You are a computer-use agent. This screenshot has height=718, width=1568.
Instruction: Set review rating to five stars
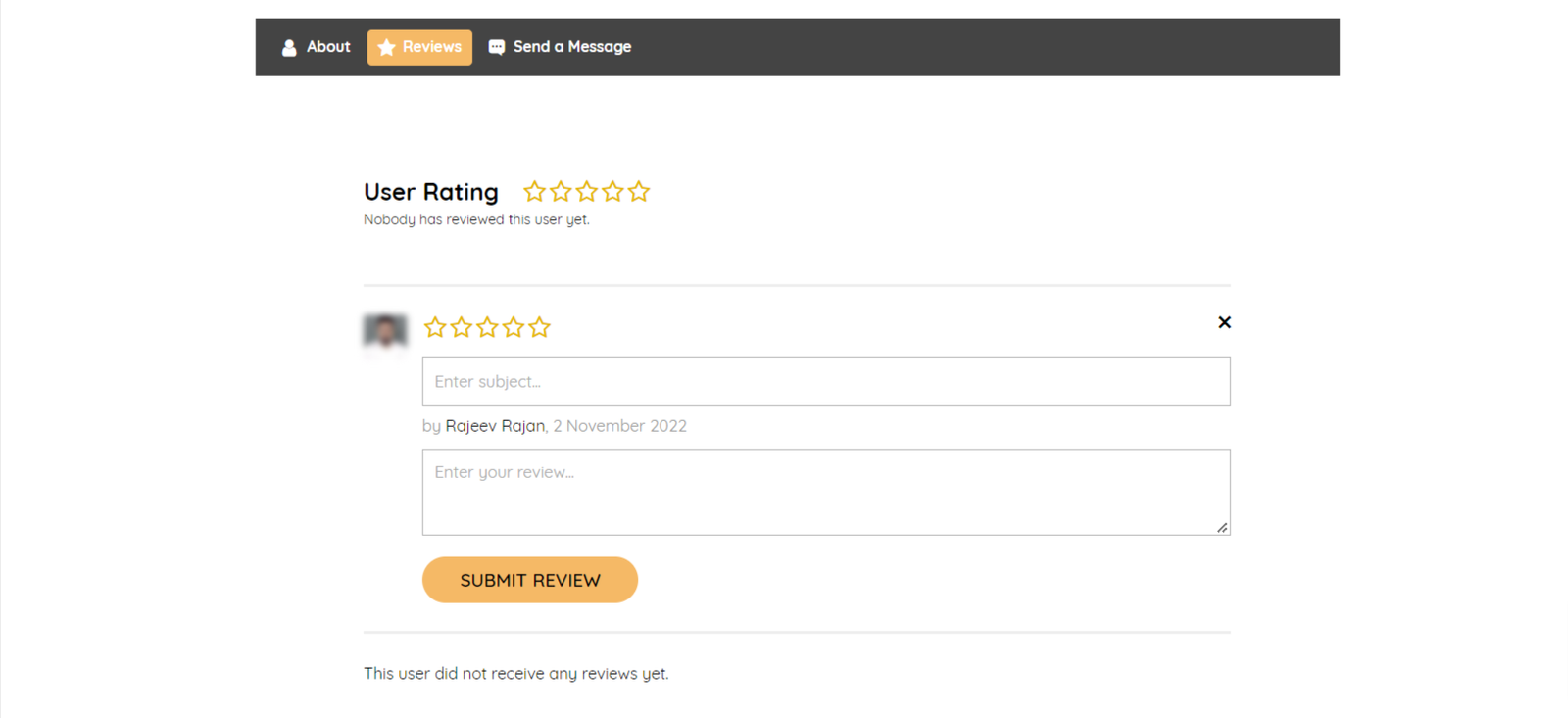pos(539,327)
